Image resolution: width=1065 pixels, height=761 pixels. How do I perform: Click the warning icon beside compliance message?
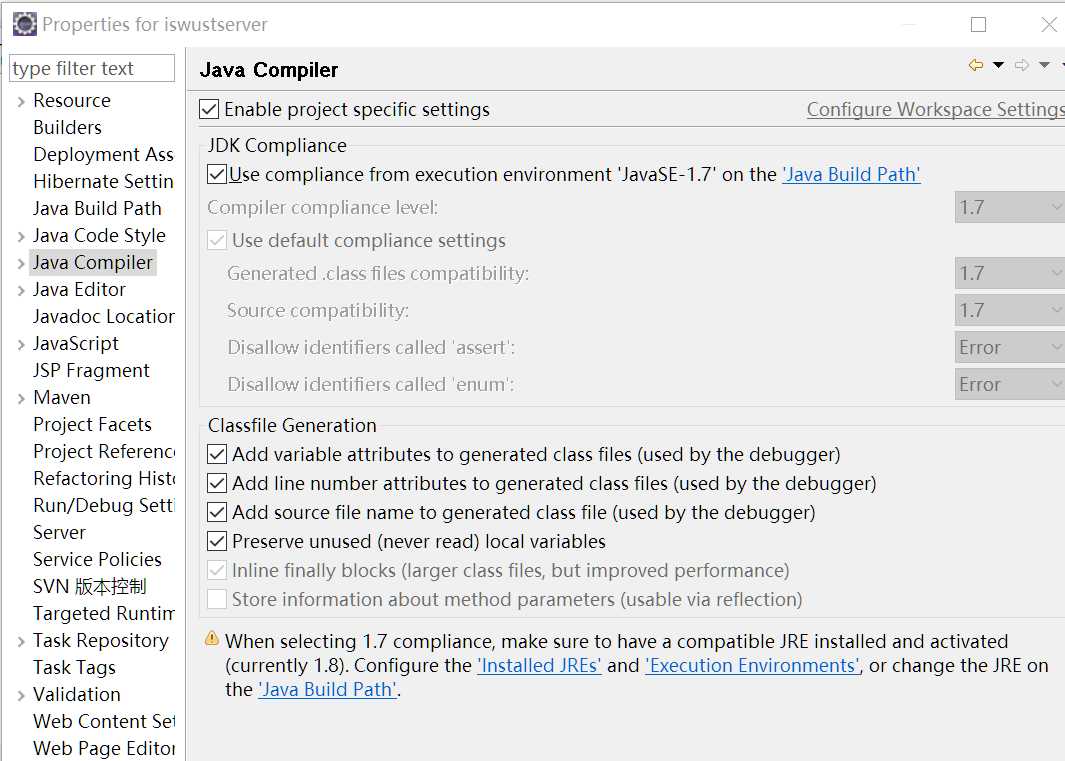tap(212, 639)
